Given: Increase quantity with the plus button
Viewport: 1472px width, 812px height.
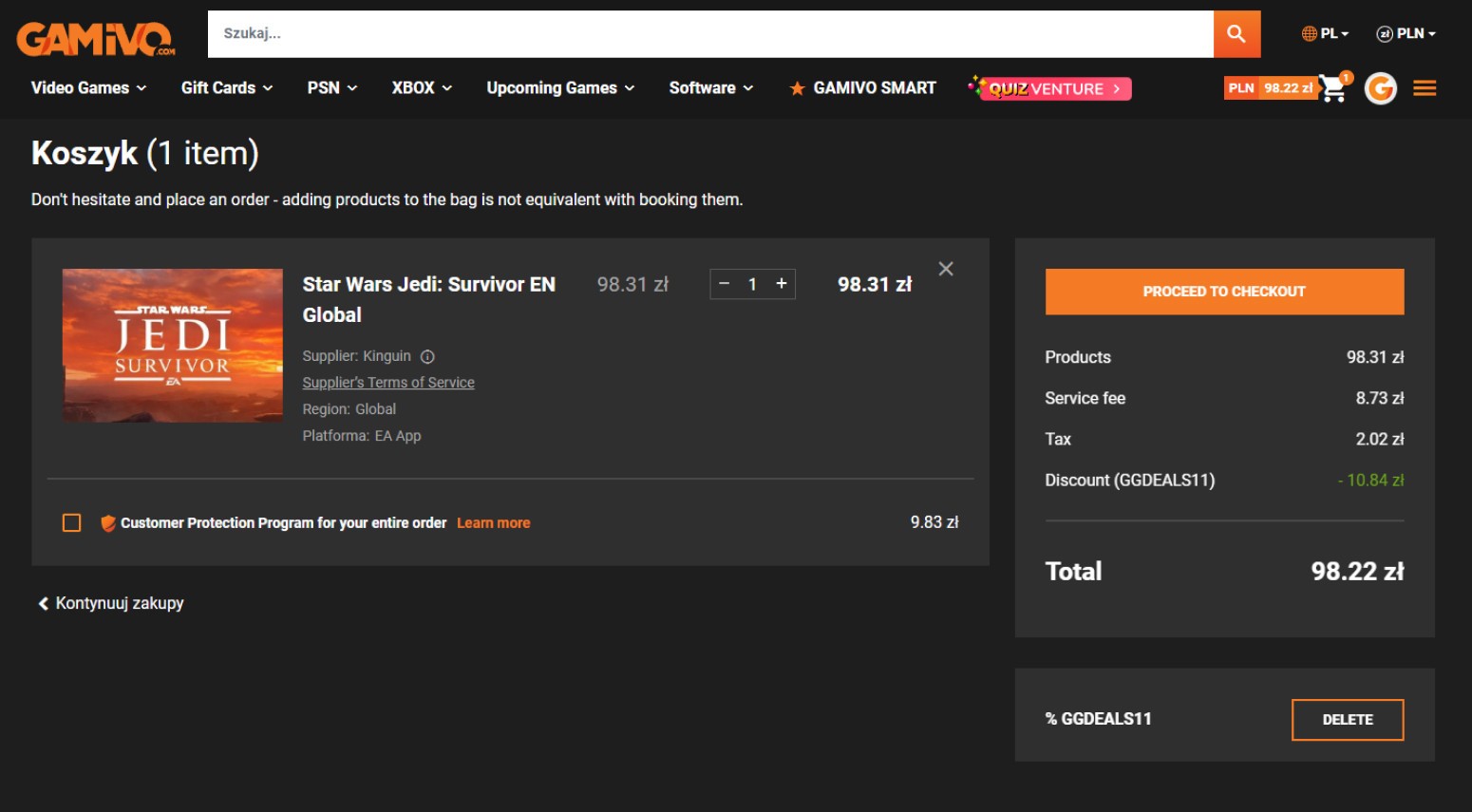Looking at the screenshot, I should (x=782, y=284).
